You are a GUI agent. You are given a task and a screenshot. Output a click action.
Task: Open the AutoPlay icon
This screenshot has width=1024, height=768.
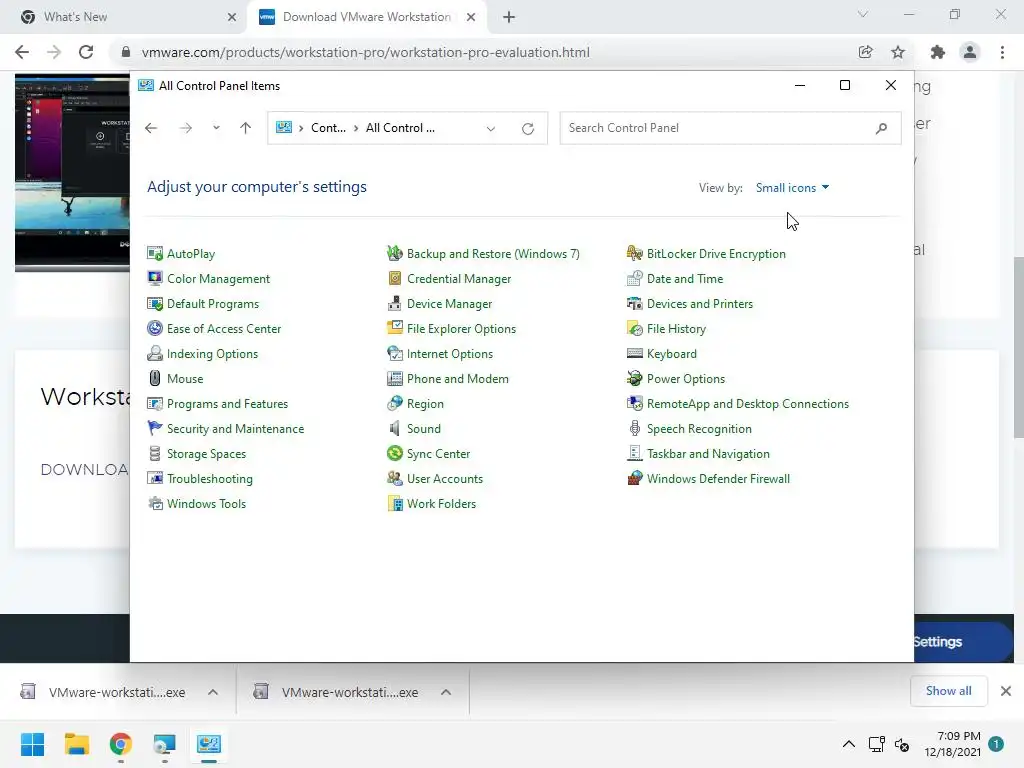155,253
